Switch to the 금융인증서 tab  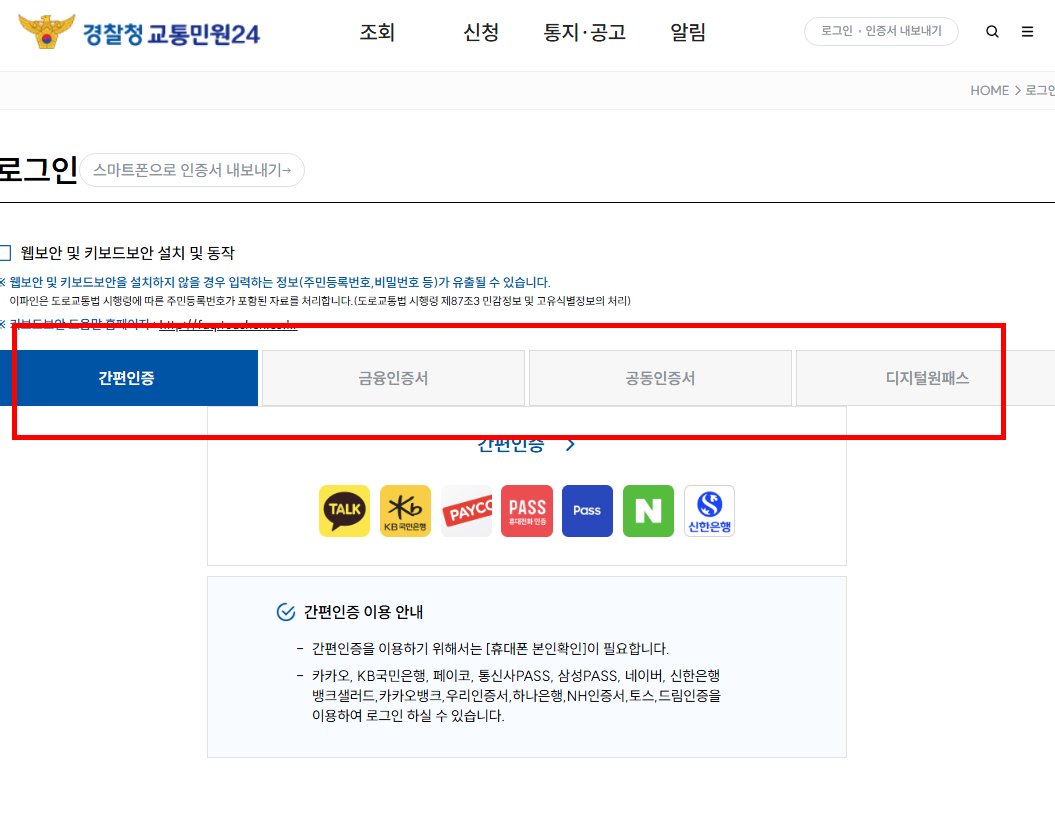pyautogui.click(x=393, y=378)
